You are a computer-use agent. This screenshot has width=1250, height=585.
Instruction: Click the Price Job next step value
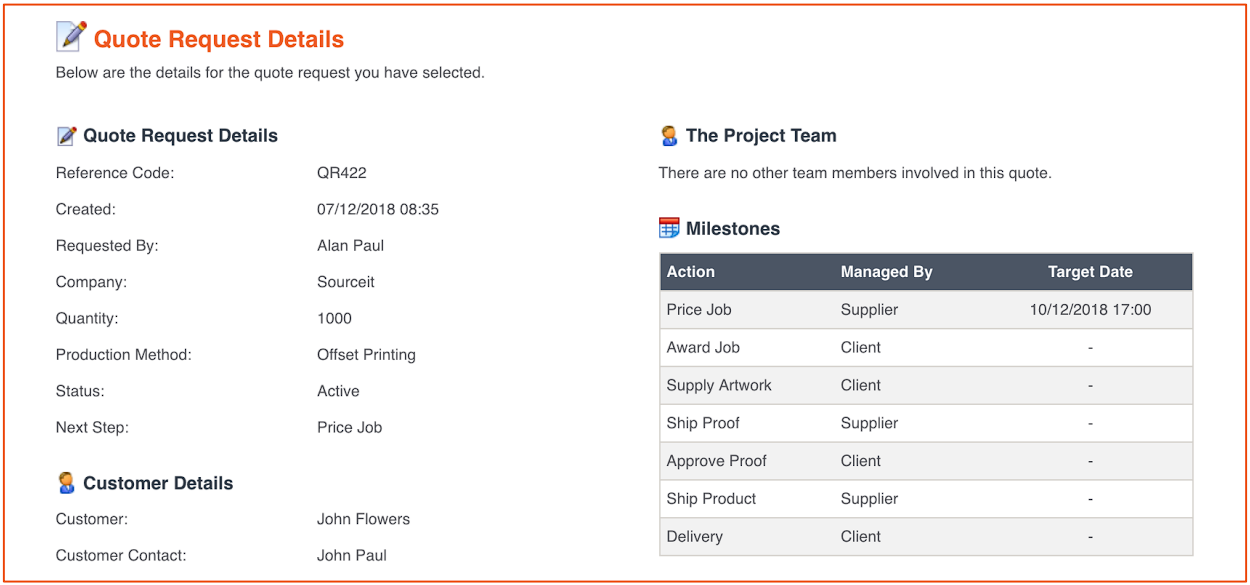point(349,428)
